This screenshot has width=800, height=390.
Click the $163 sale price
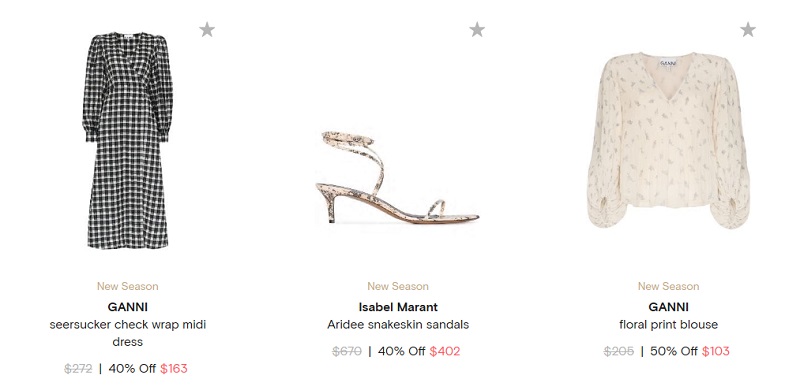point(173,369)
